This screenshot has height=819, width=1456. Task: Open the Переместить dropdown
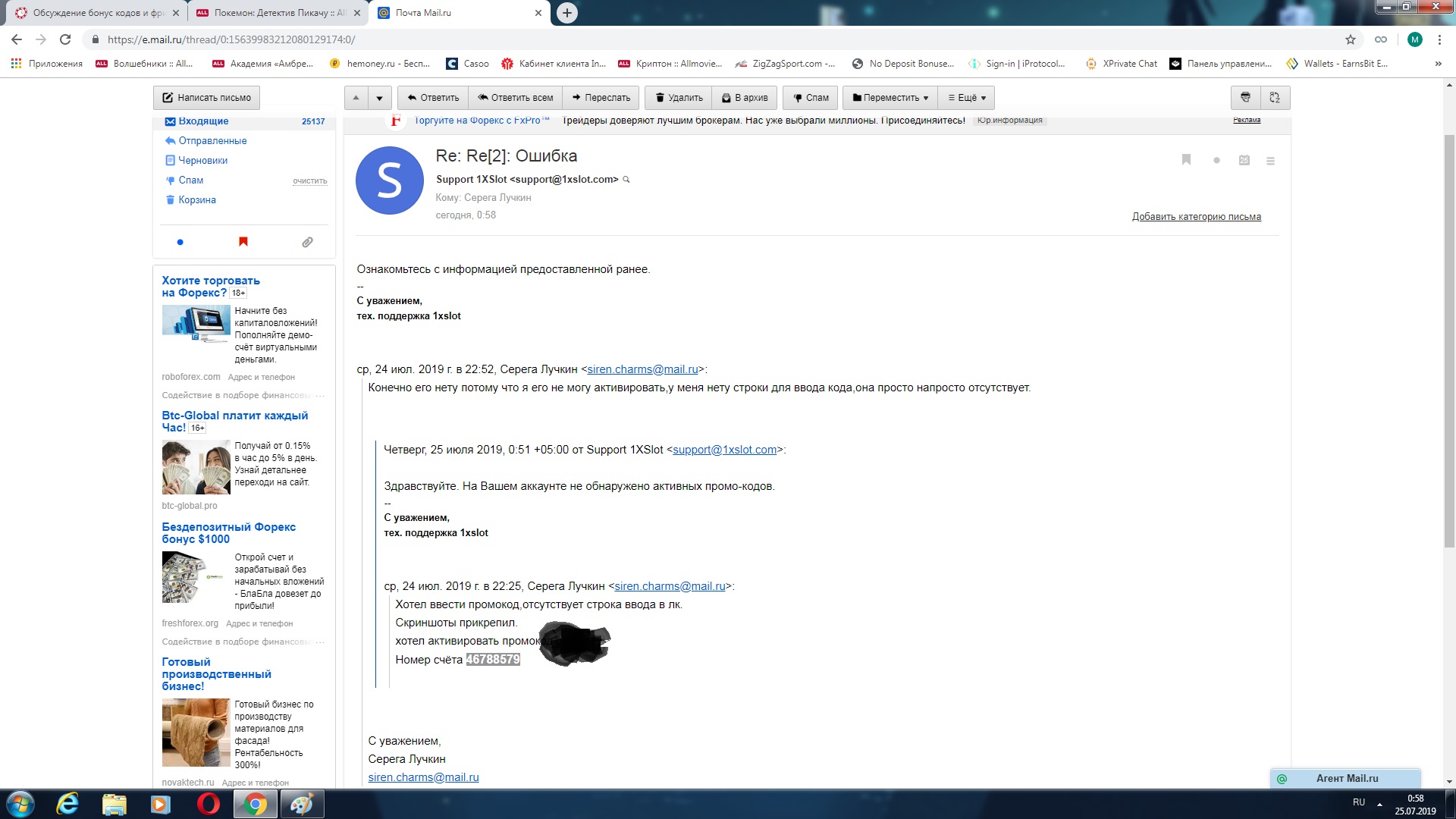tap(890, 98)
